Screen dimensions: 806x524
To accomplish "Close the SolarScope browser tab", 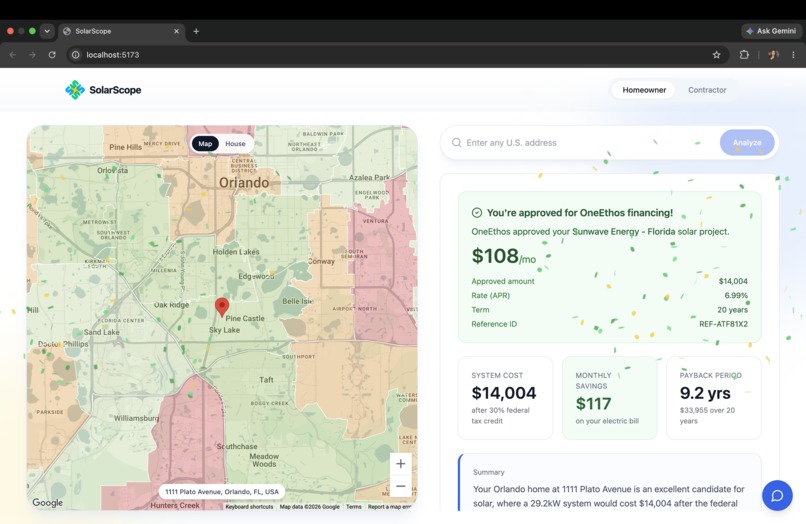I will [176, 31].
